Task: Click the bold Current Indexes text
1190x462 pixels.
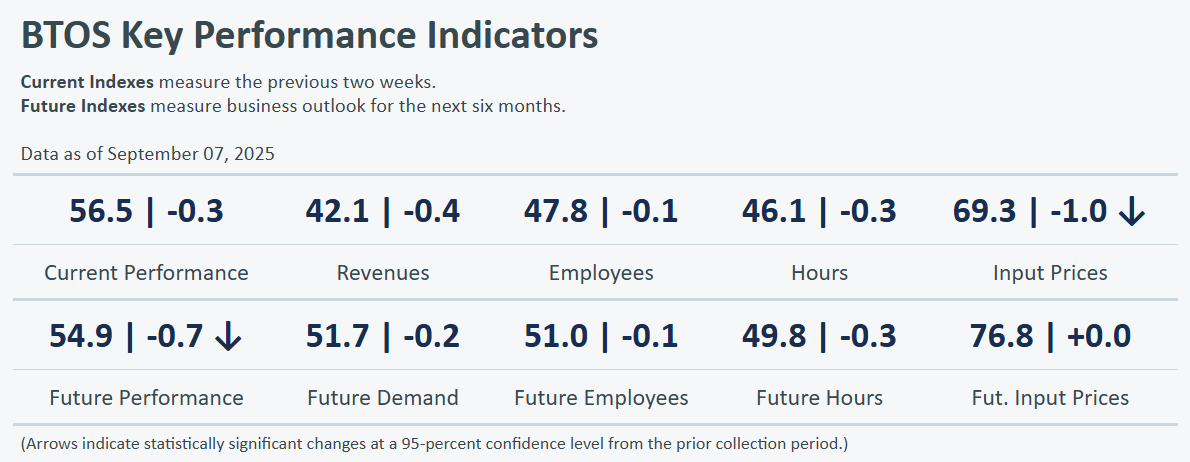Action: [x=87, y=82]
